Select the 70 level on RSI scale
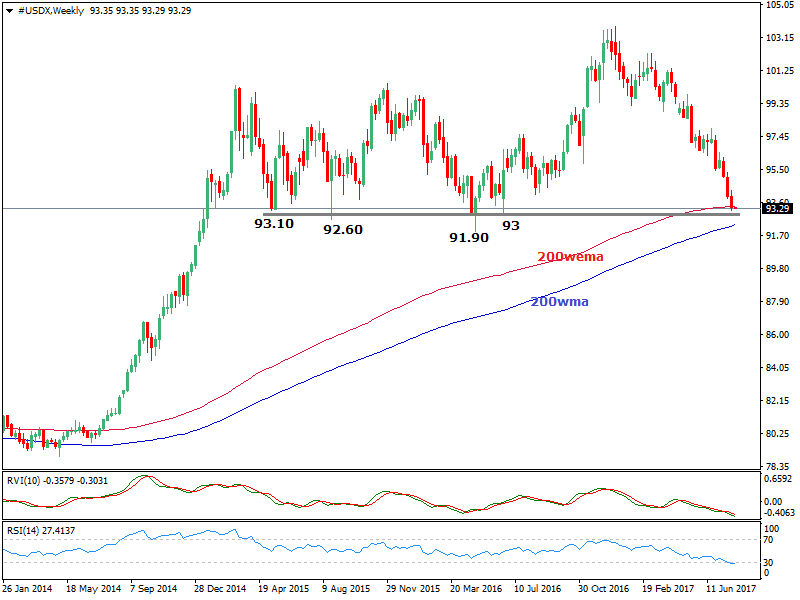The width and height of the screenshot is (800, 600). 770,541
